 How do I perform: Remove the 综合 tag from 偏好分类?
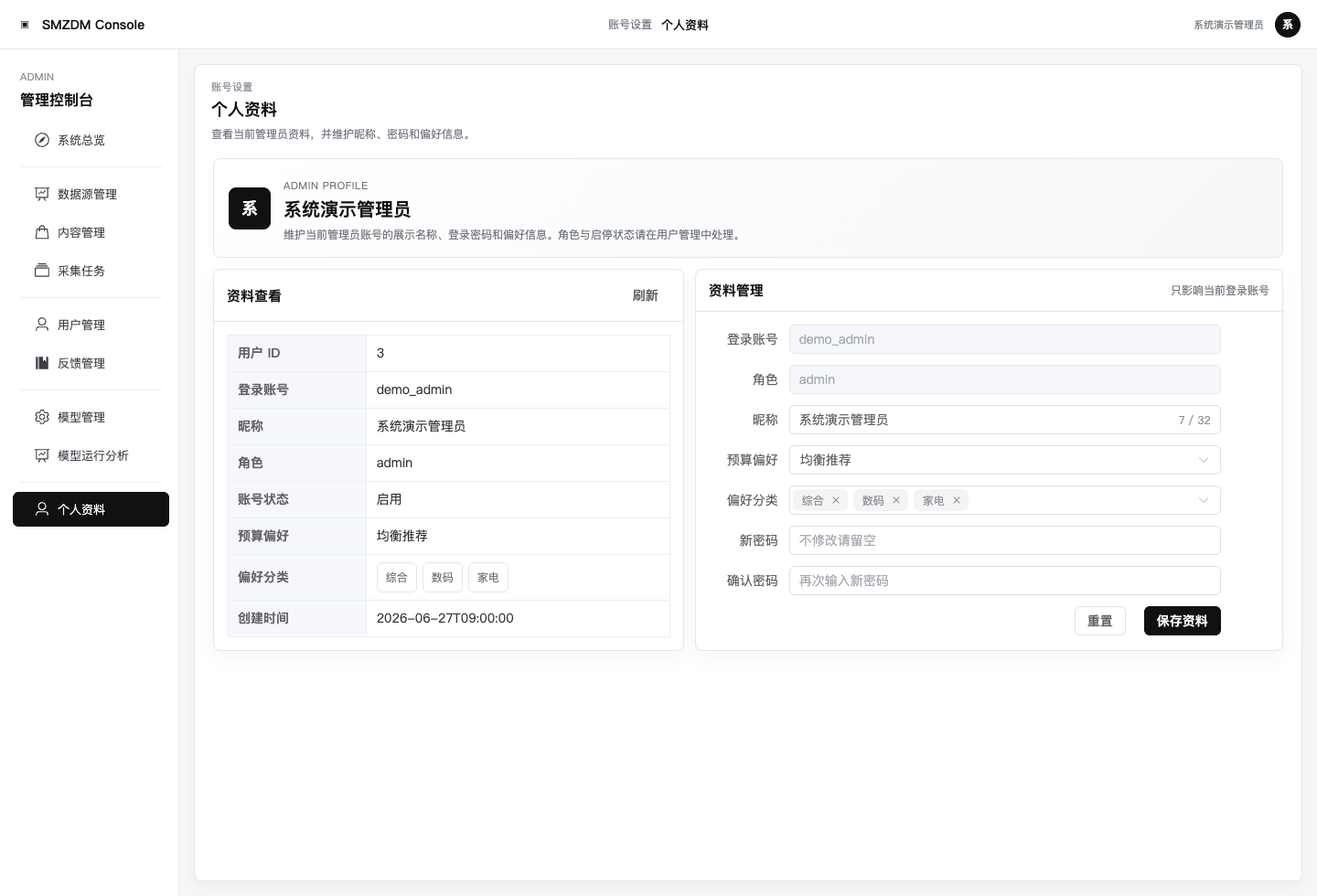point(836,500)
